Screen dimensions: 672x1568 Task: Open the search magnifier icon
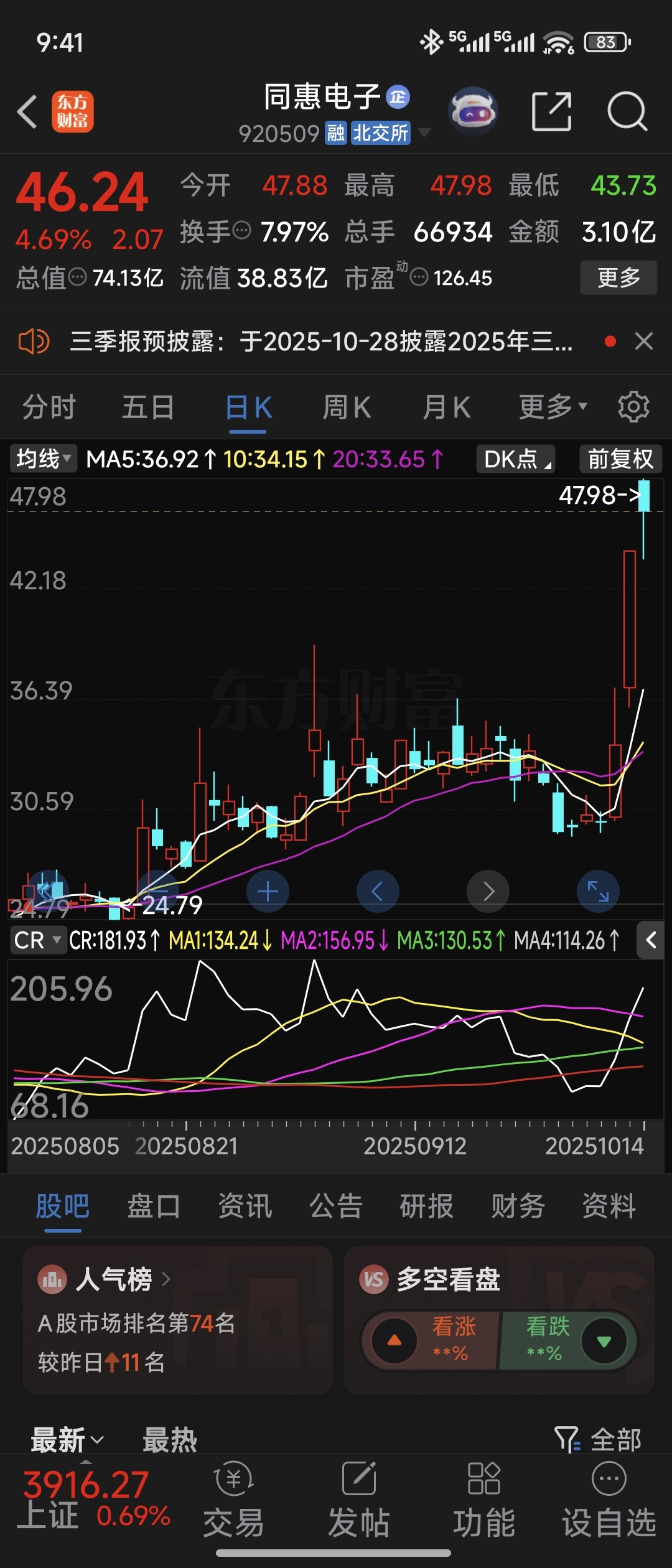[x=627, y=112]
